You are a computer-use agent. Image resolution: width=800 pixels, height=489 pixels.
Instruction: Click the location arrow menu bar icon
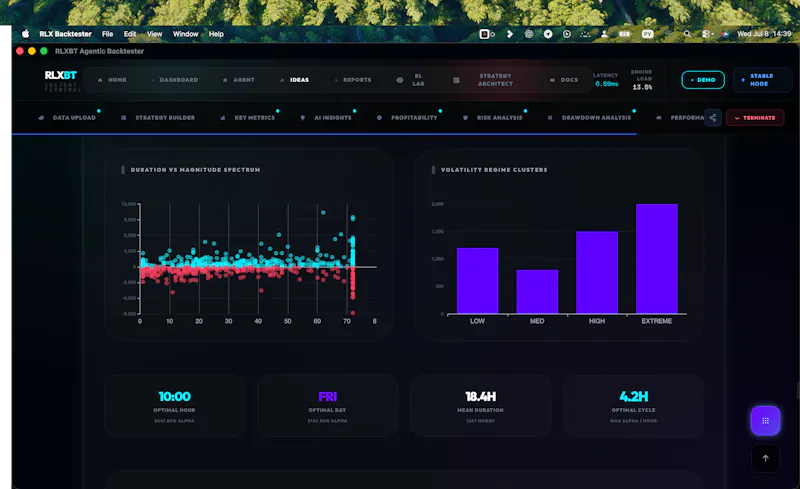[547, 34]
